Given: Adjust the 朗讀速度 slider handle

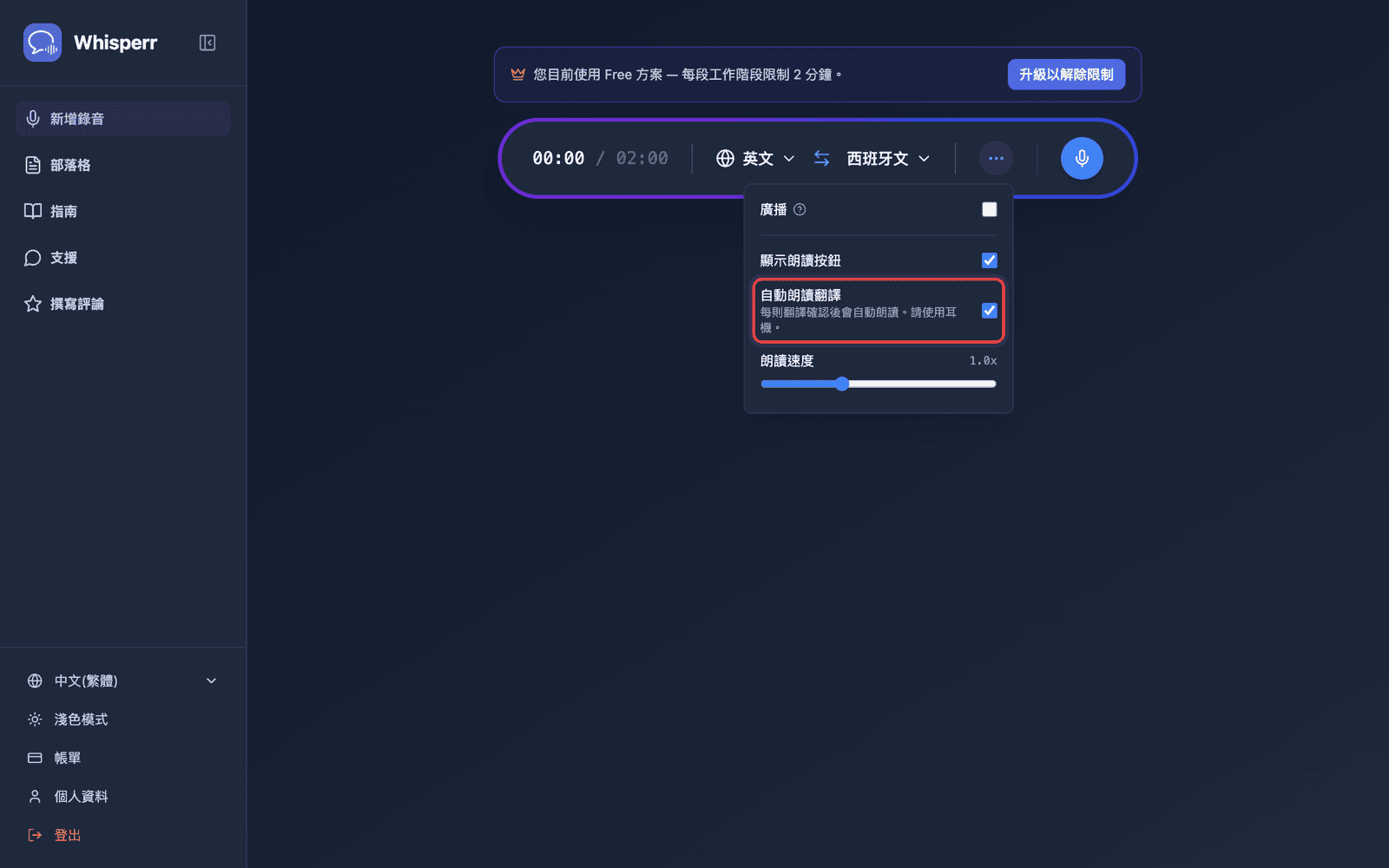Looking at the screenshot, I should [842, 384].
